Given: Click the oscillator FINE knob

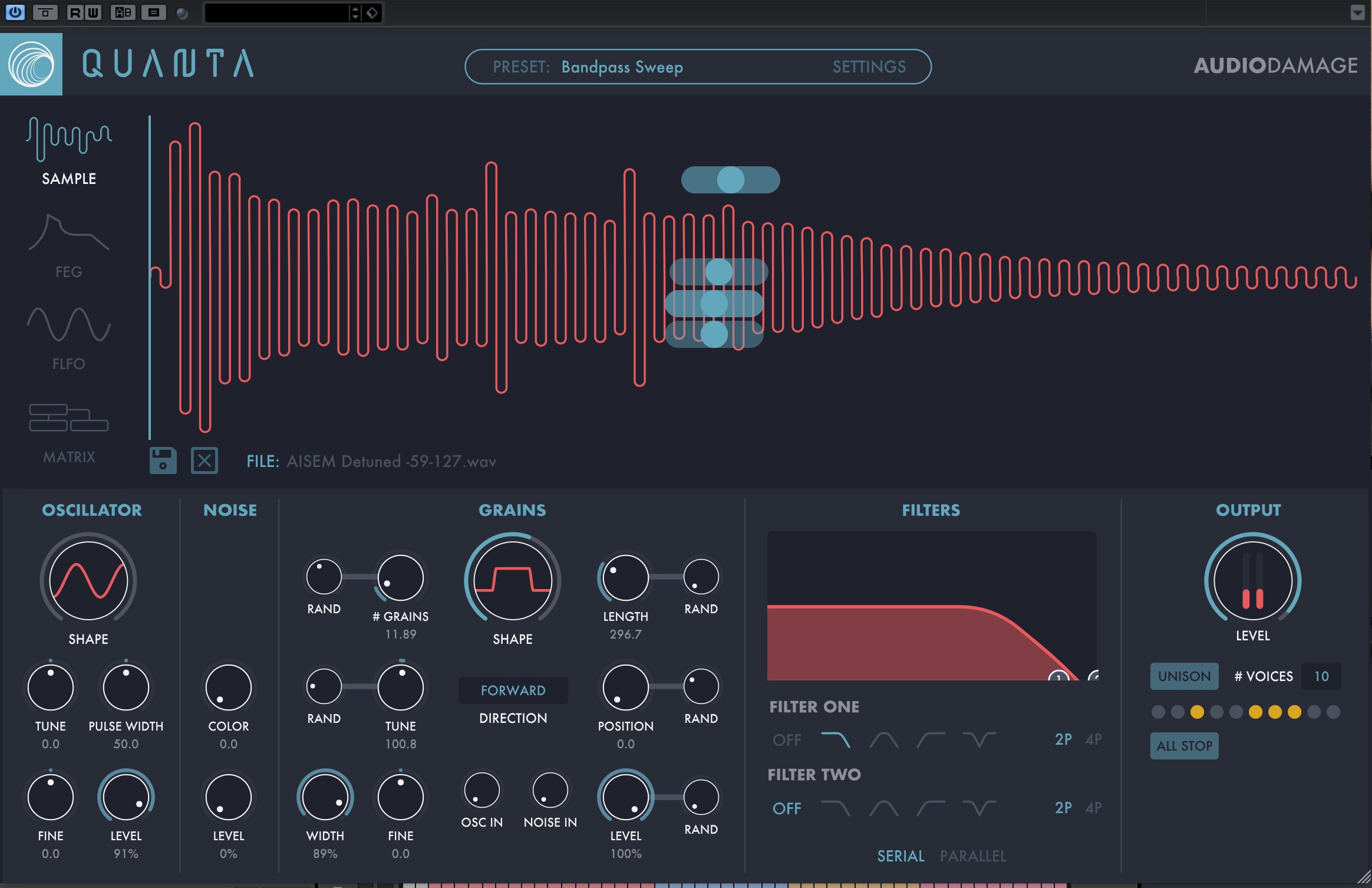Looking at the screenshot, I should [51, 797].
